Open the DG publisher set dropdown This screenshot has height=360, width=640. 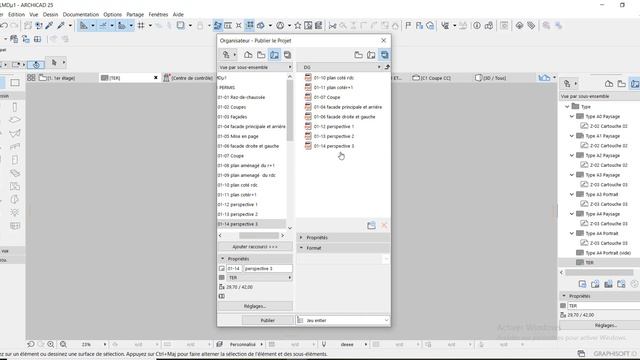pos(340,67)
